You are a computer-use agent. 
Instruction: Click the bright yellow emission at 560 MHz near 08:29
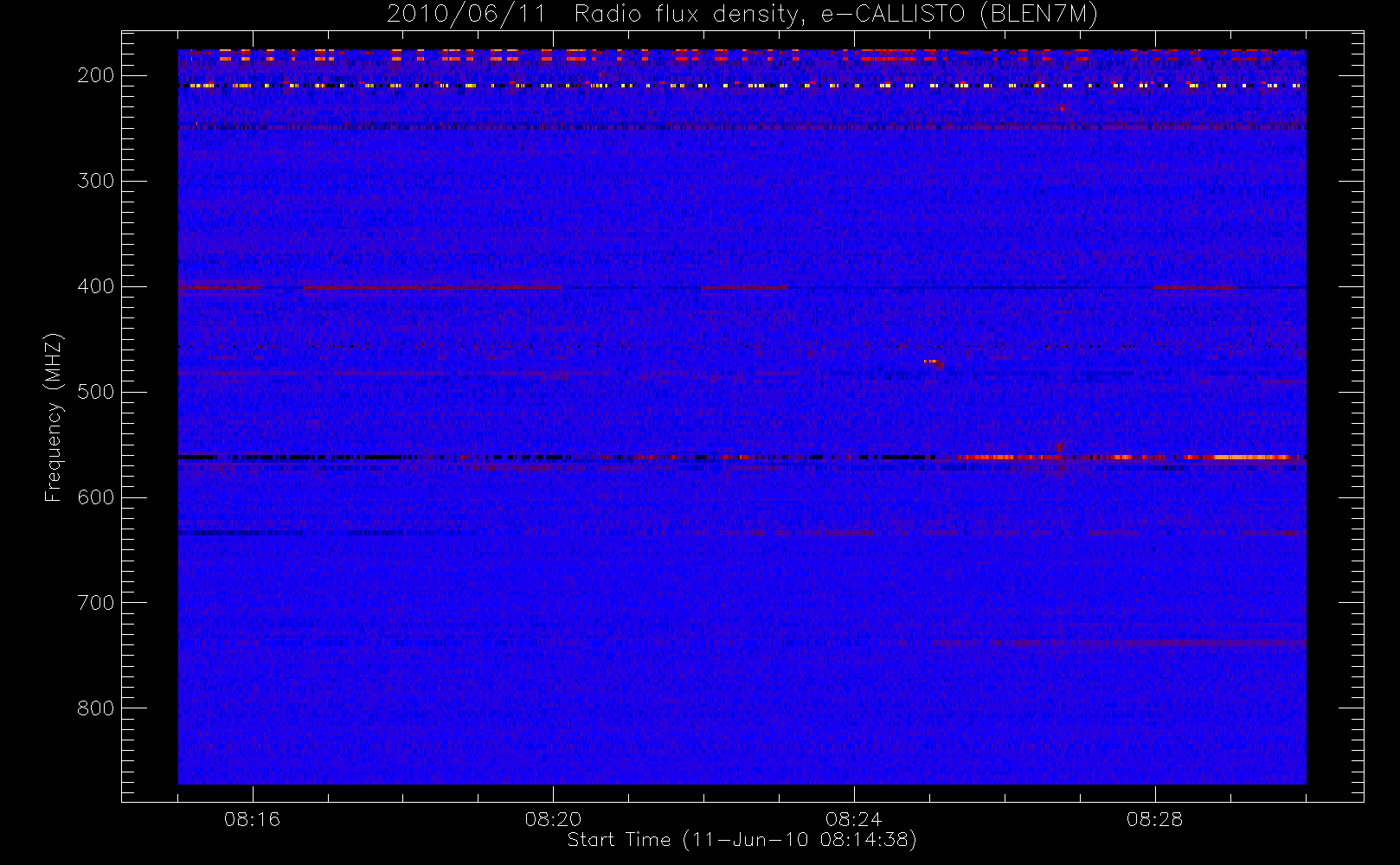coord(1252,457)
